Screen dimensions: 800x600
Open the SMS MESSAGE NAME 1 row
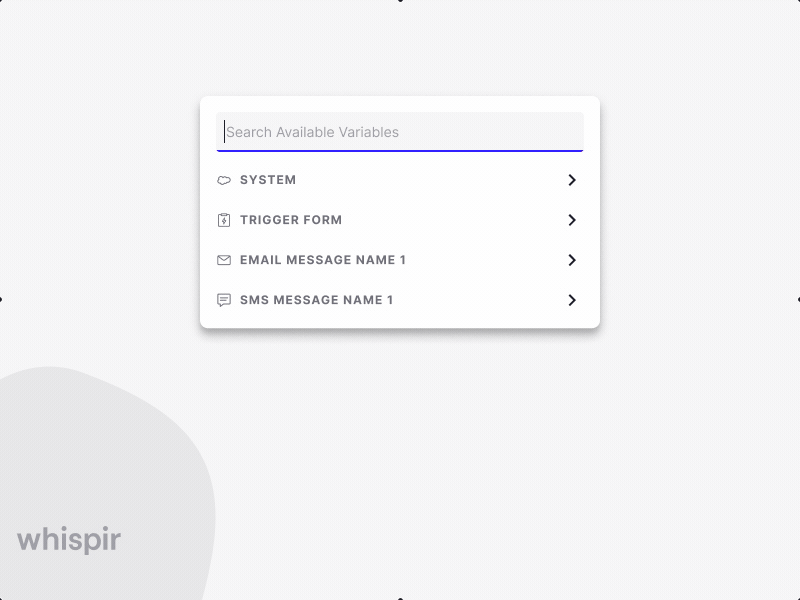click(316, 299)
